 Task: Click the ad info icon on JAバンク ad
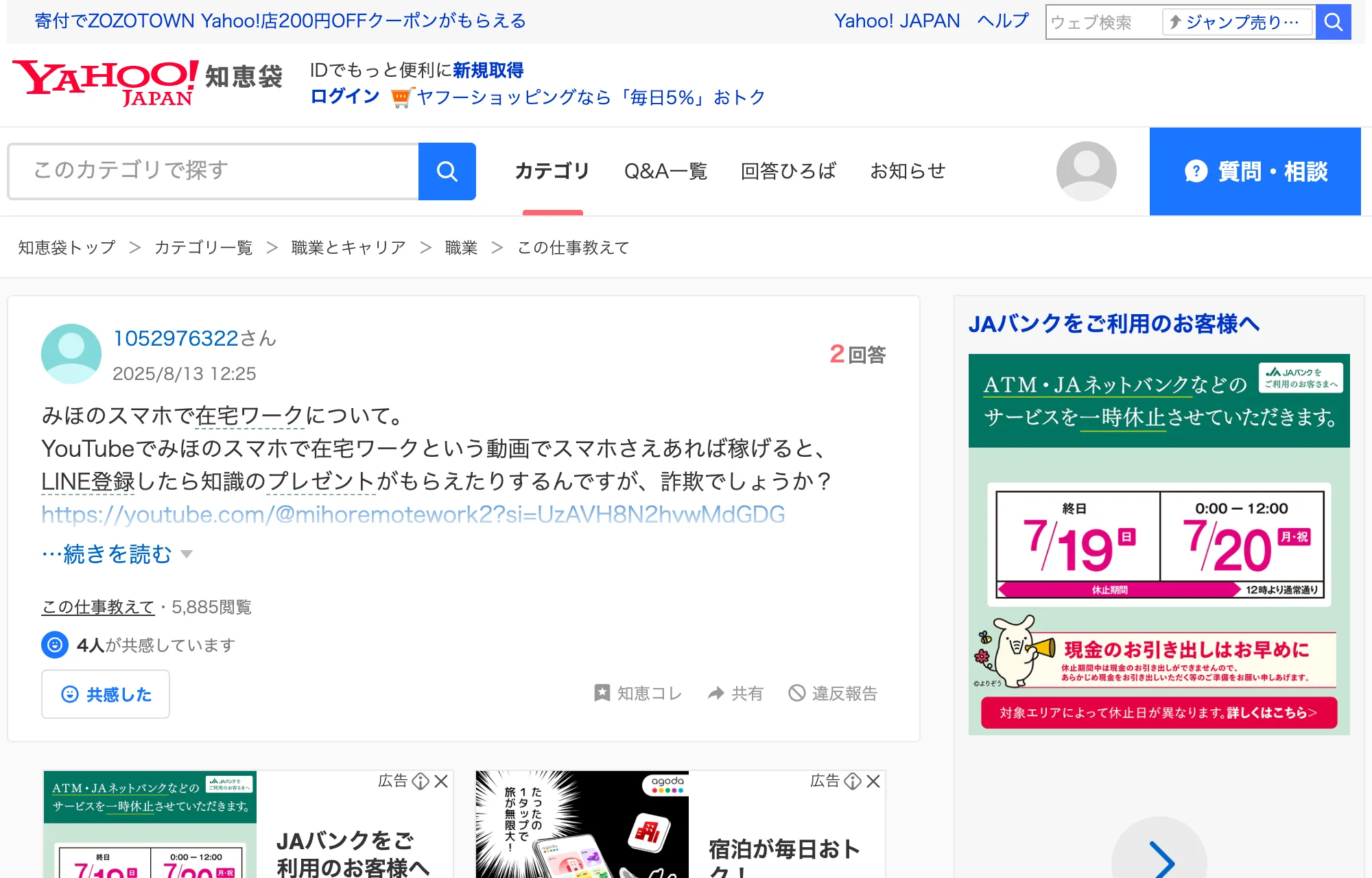[421, 781]
